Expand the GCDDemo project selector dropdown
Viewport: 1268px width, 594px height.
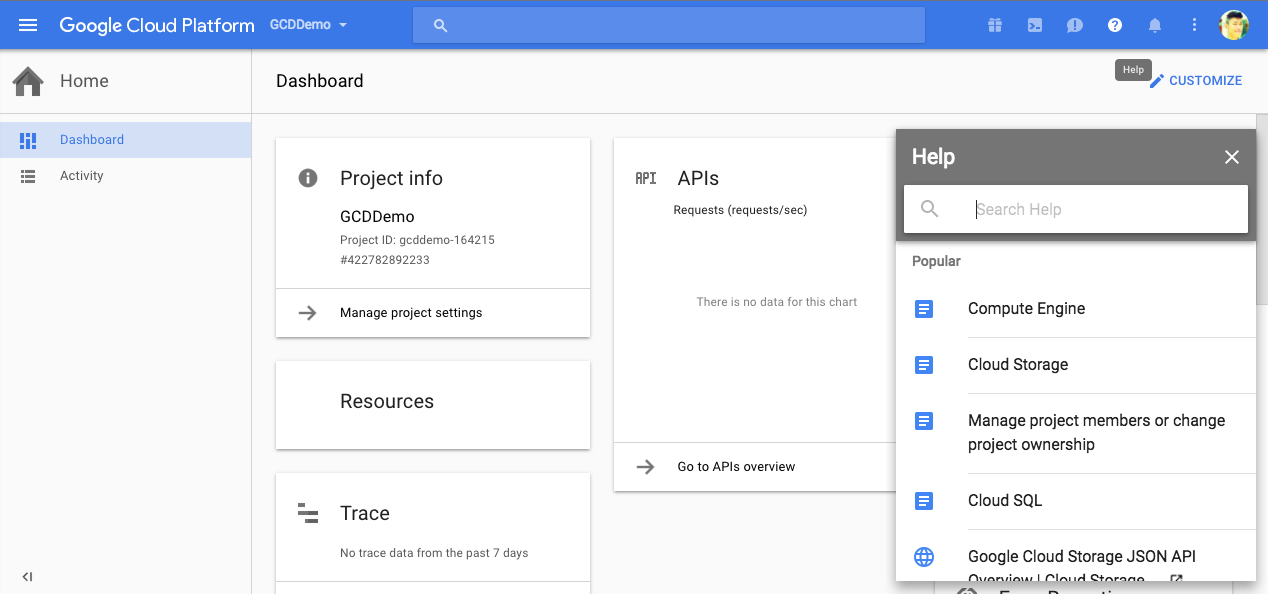coord(309,25)
